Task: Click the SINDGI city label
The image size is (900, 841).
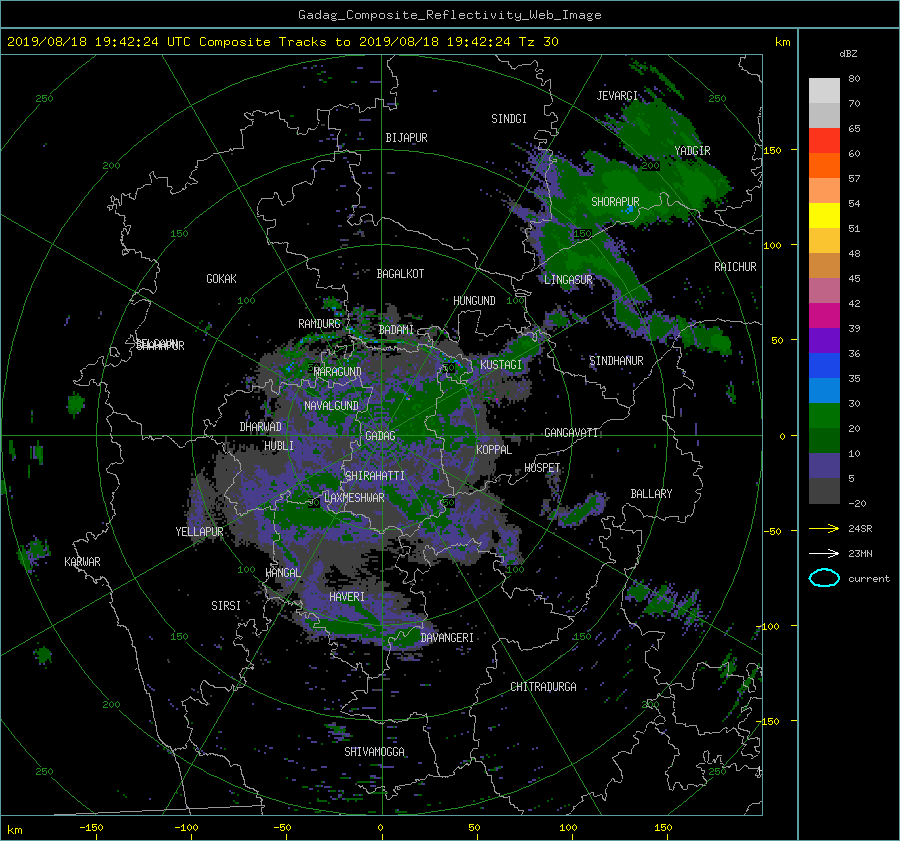Action: (509, 119)
